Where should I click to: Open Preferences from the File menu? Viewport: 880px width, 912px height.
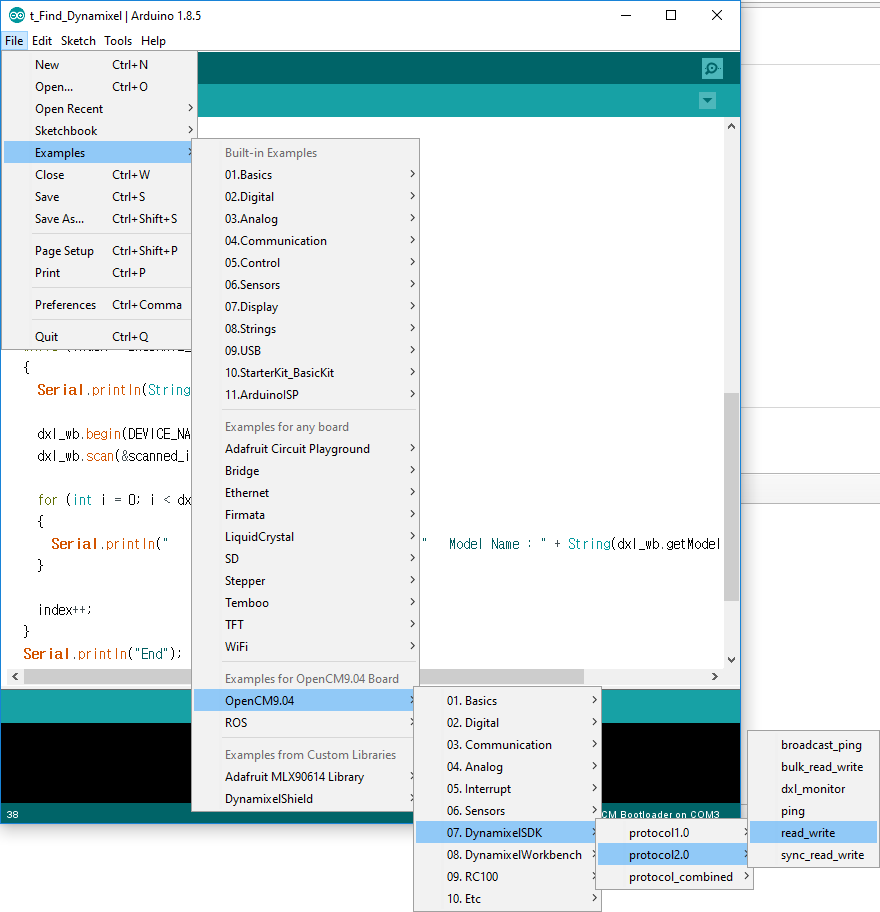point(98,305)
